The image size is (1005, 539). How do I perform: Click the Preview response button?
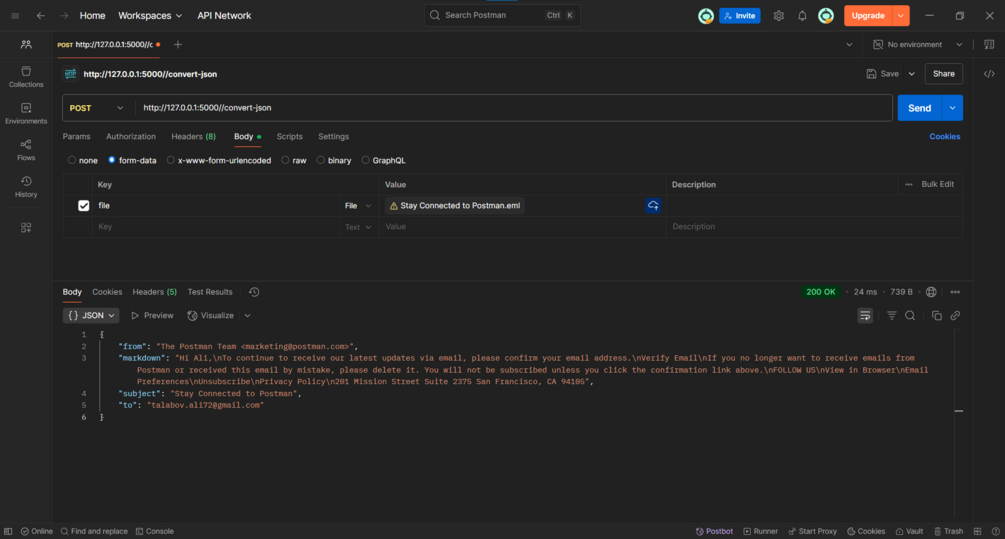[152, 315]
